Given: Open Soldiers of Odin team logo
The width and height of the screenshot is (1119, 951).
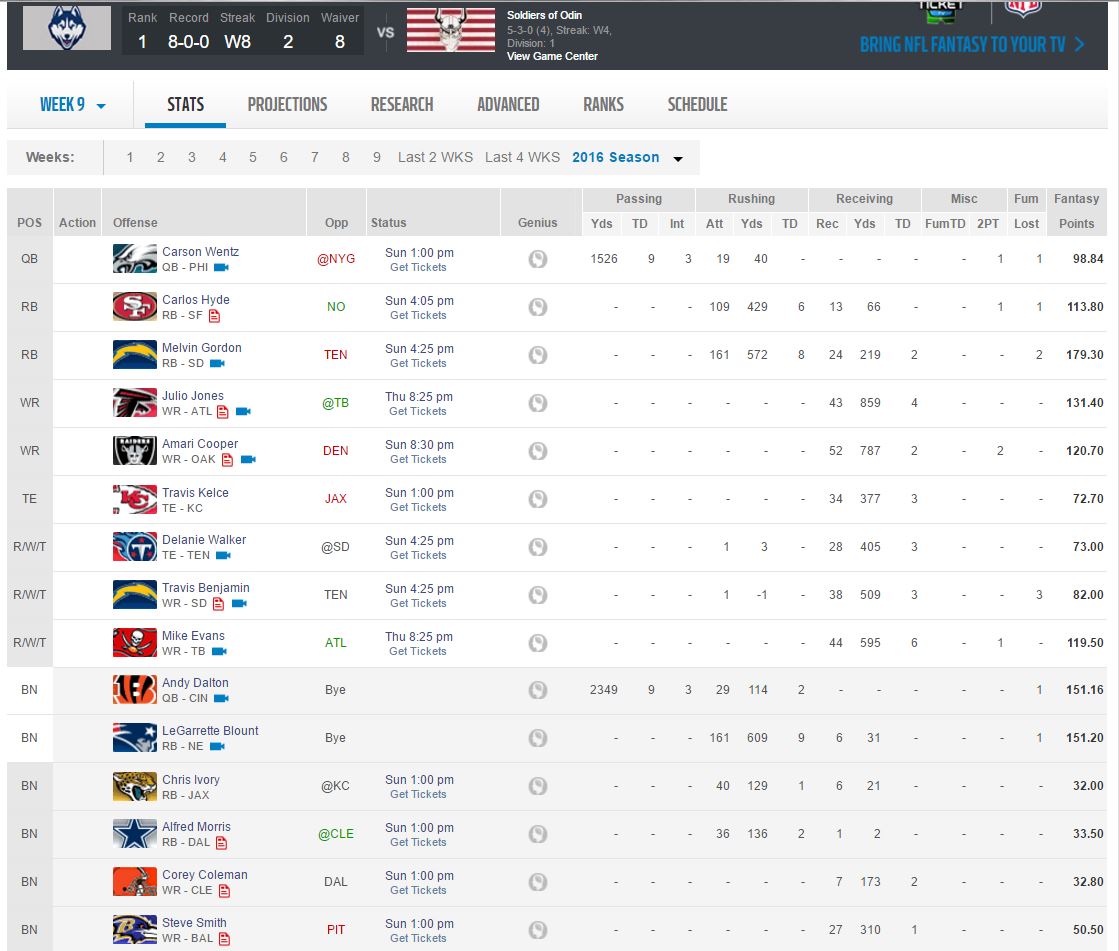Looking at the screenshot, I should (x=450, y=30).
